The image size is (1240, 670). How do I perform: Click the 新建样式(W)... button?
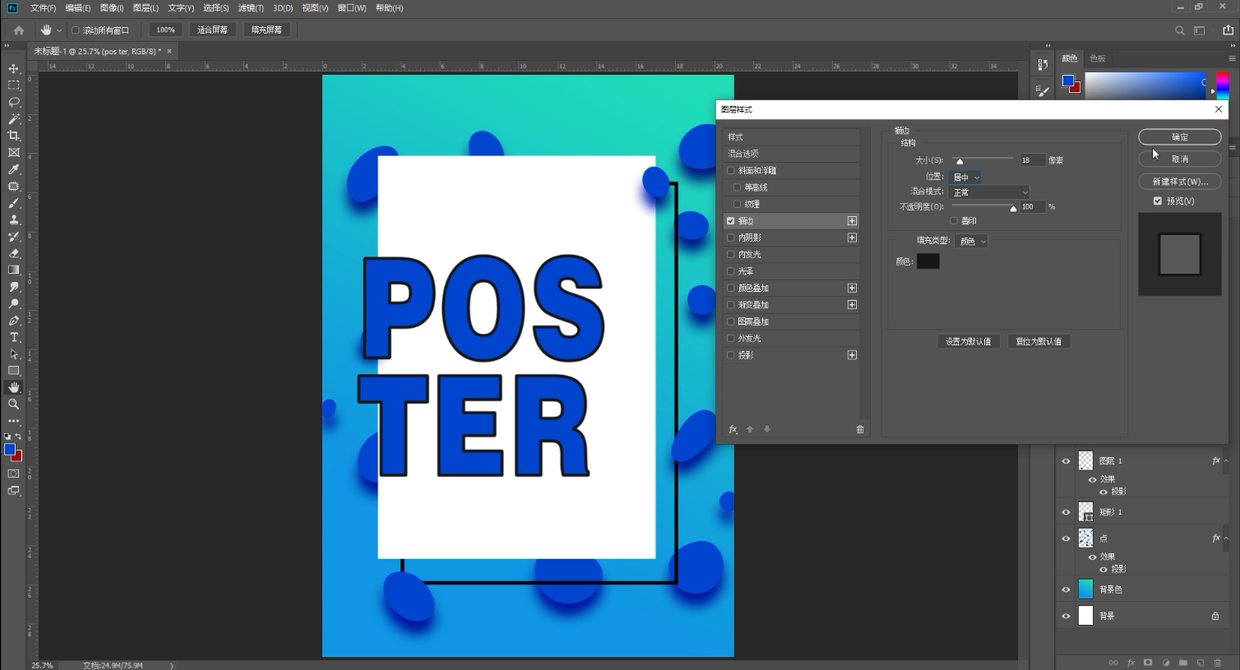(1180, 182)
